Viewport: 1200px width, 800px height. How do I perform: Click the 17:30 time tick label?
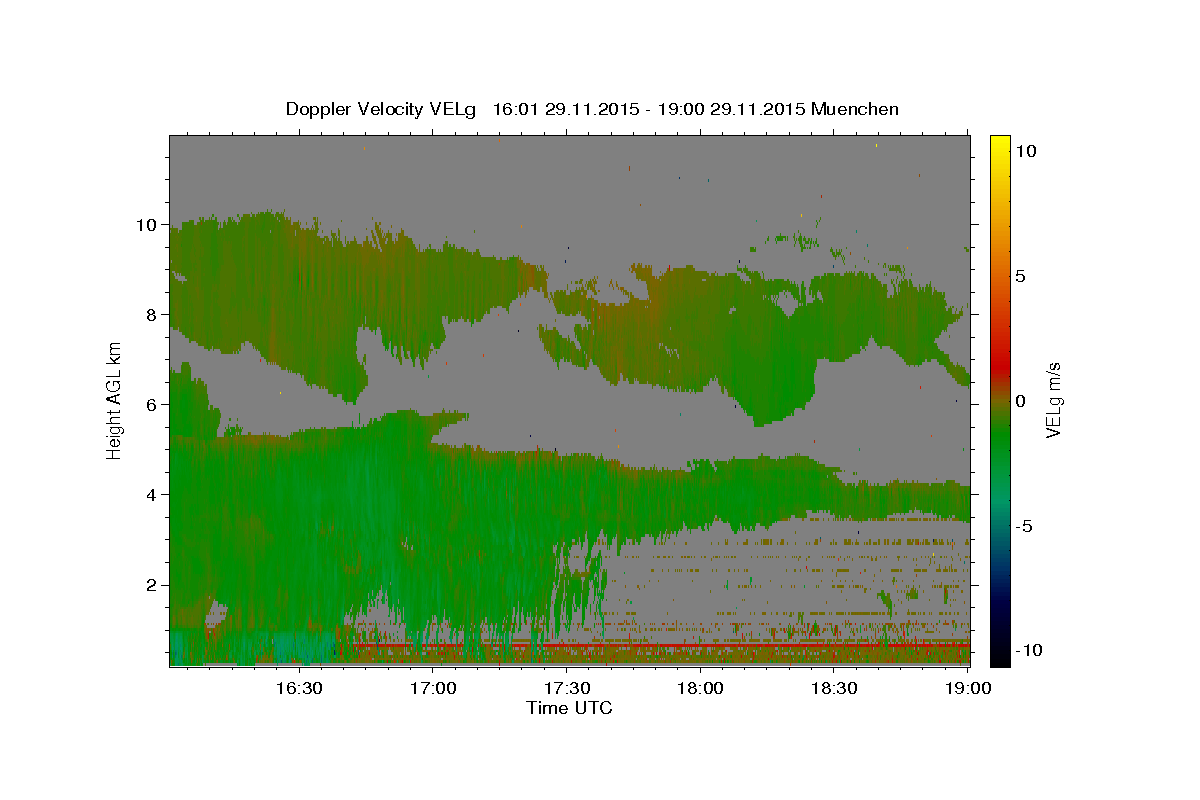coord(567,688)
